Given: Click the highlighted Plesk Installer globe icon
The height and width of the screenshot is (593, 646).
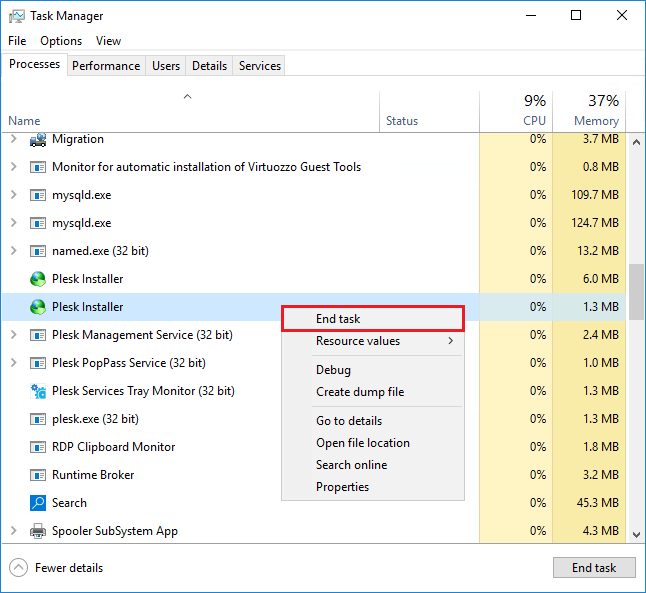Looking at the screenshot, I should 38,307.
